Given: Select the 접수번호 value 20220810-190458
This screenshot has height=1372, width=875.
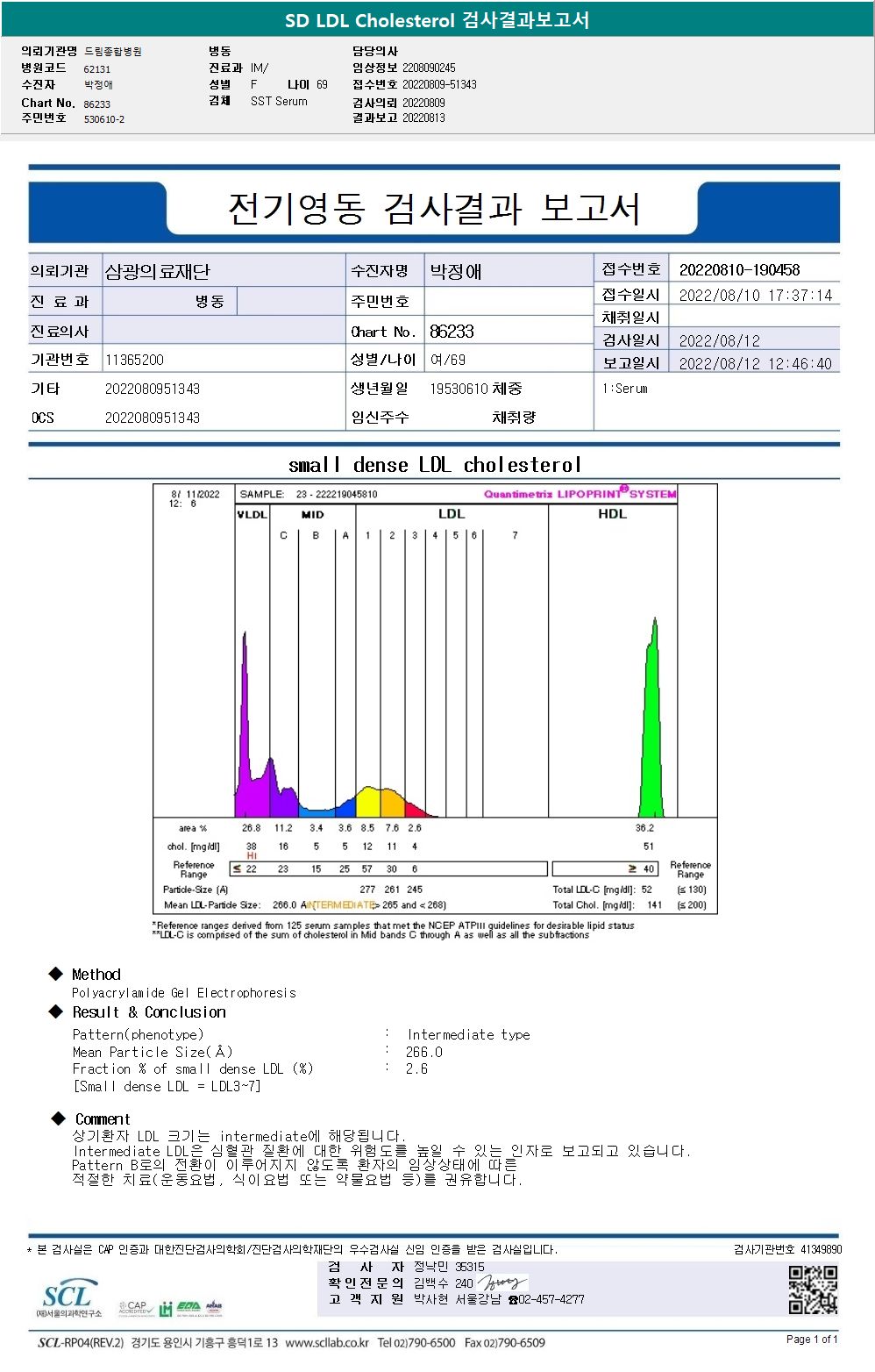Looking at the screenshot, I should pos(739,269).
